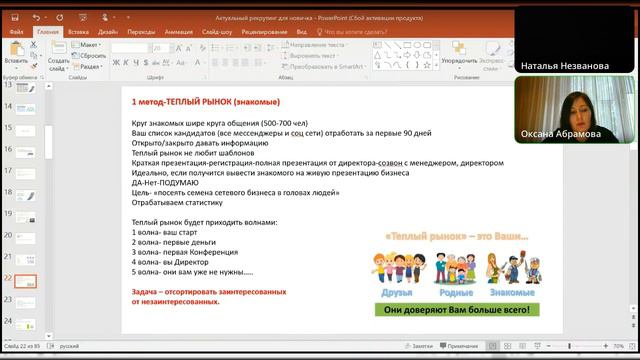The height and width of the screenshot is (360, 640).
Task: Switch to the Анимация tab
Action: coord(178,32)
